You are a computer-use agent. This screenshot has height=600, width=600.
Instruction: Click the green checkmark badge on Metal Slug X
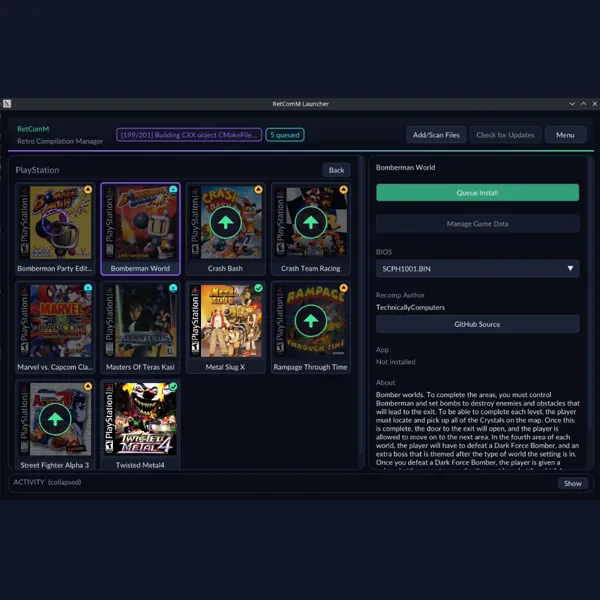point(259,288)
